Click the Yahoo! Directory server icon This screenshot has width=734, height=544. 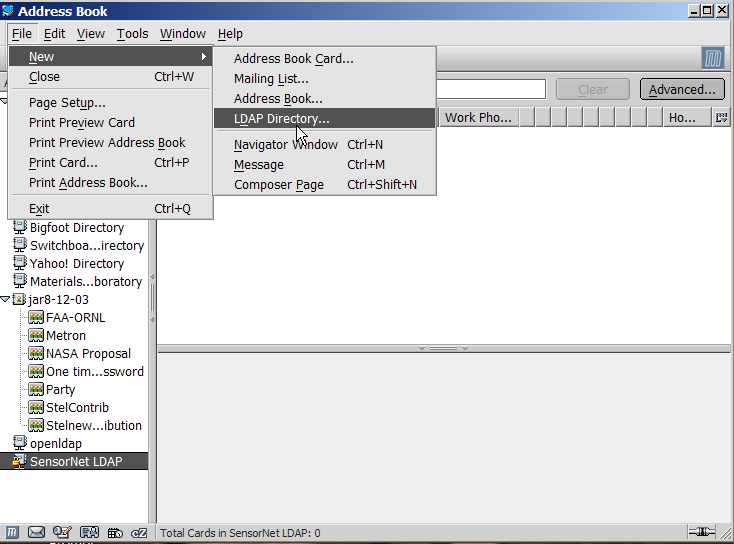pyautogui.click(x=20, y=263)
